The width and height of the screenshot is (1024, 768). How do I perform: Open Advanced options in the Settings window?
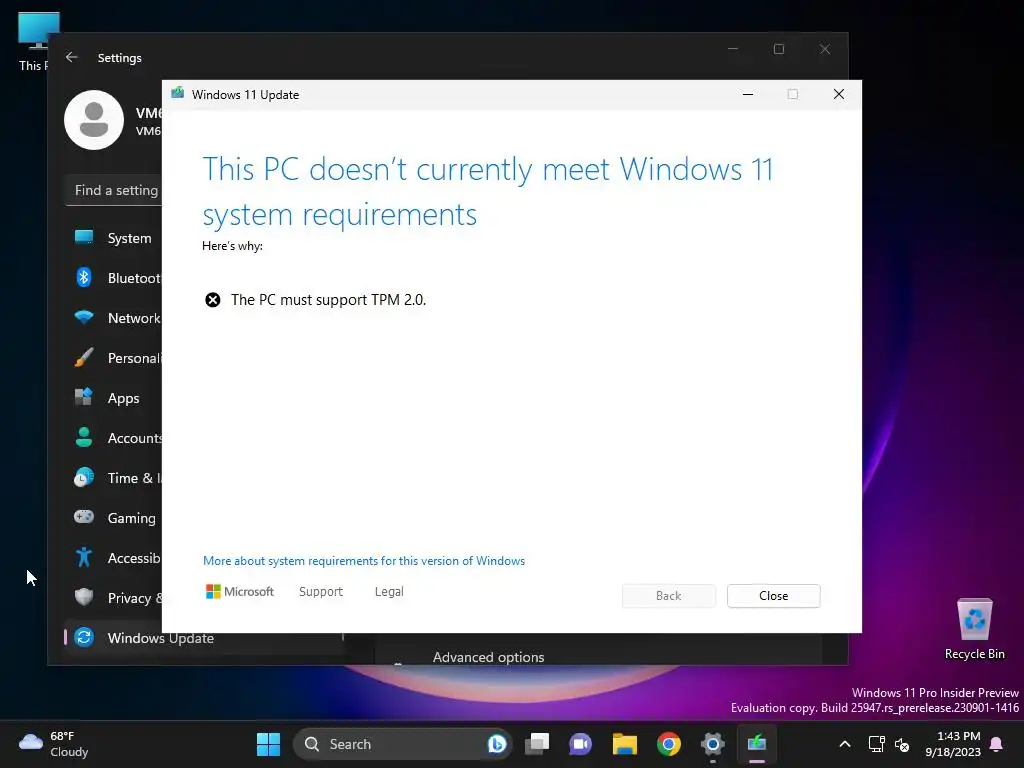(x=488, y=657)
